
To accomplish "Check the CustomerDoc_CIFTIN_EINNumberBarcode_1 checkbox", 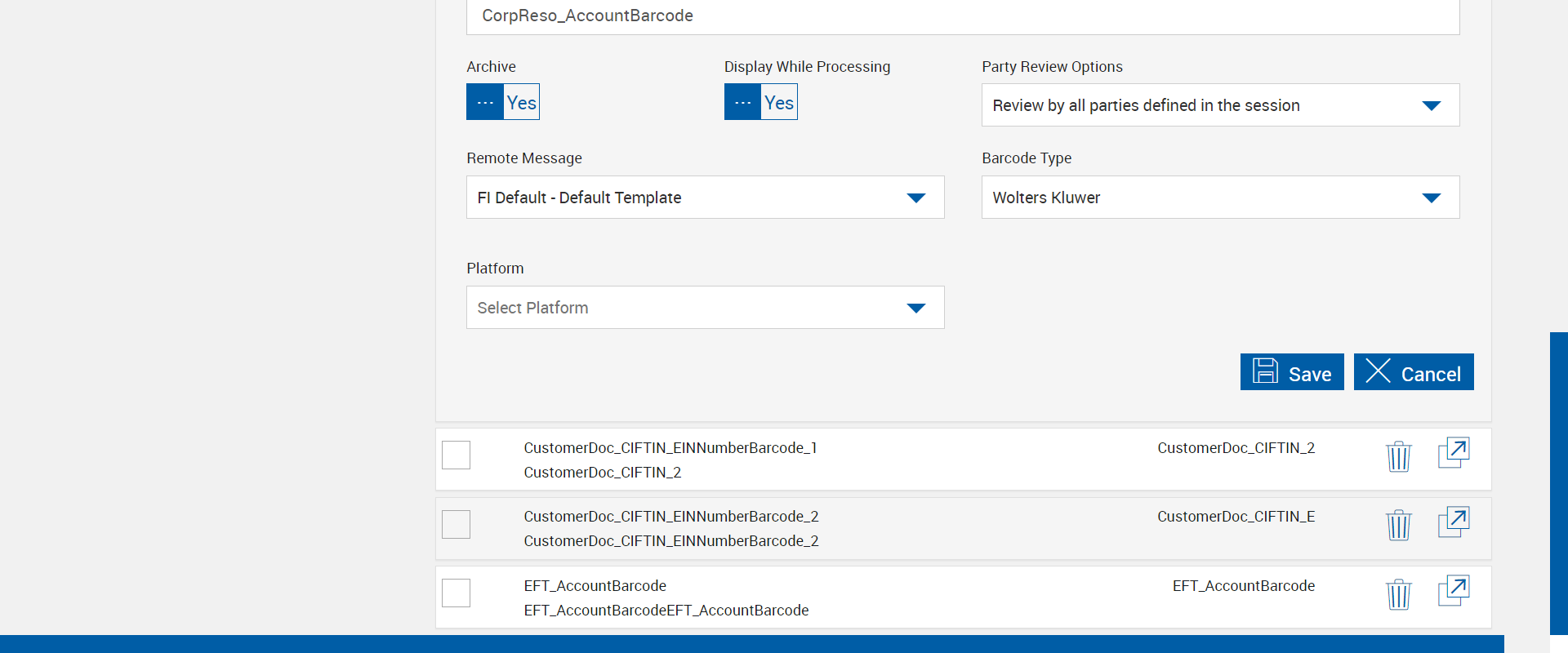I will 457,455.
